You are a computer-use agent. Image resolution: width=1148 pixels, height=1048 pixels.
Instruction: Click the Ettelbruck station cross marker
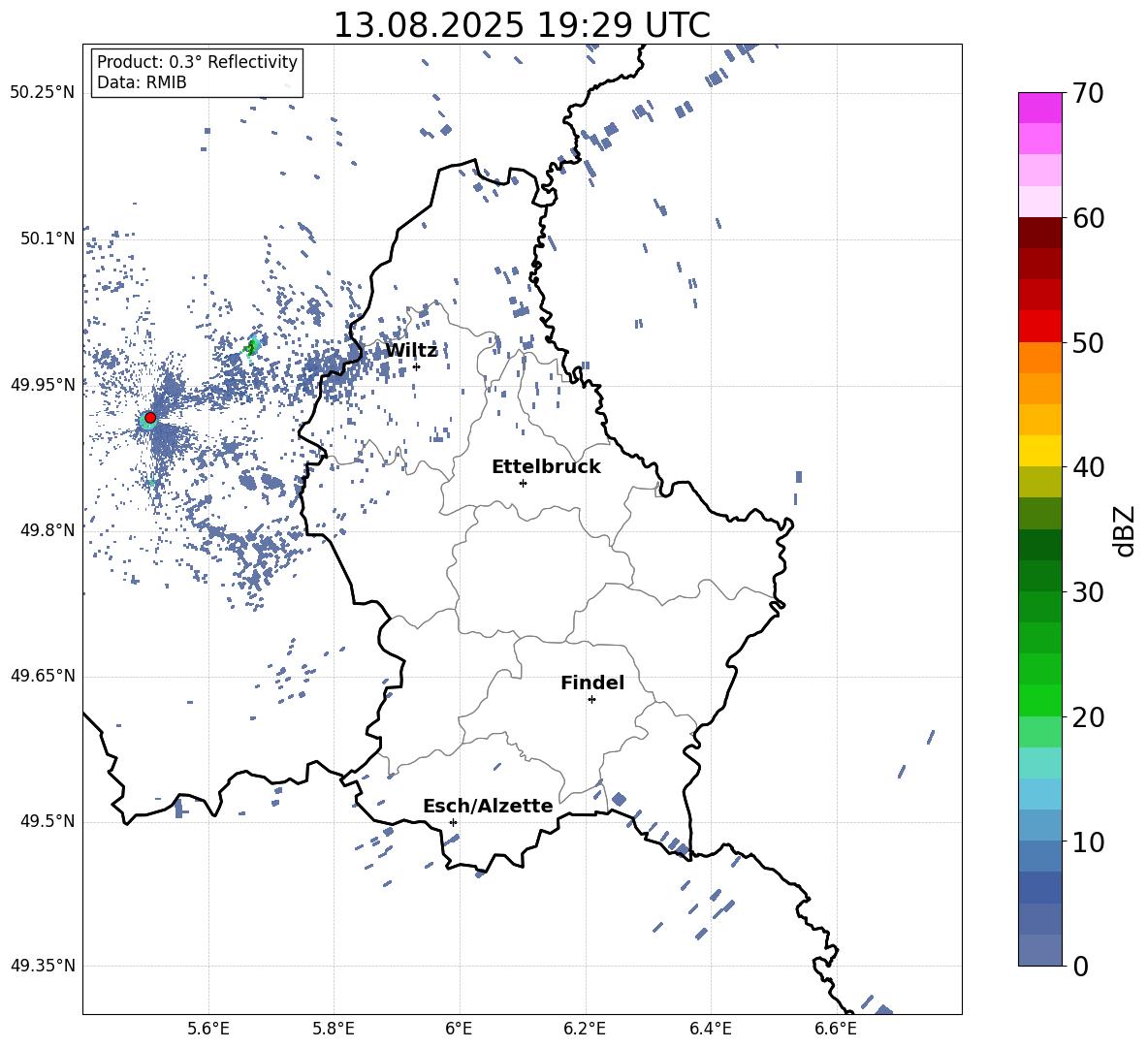point(523,483)
